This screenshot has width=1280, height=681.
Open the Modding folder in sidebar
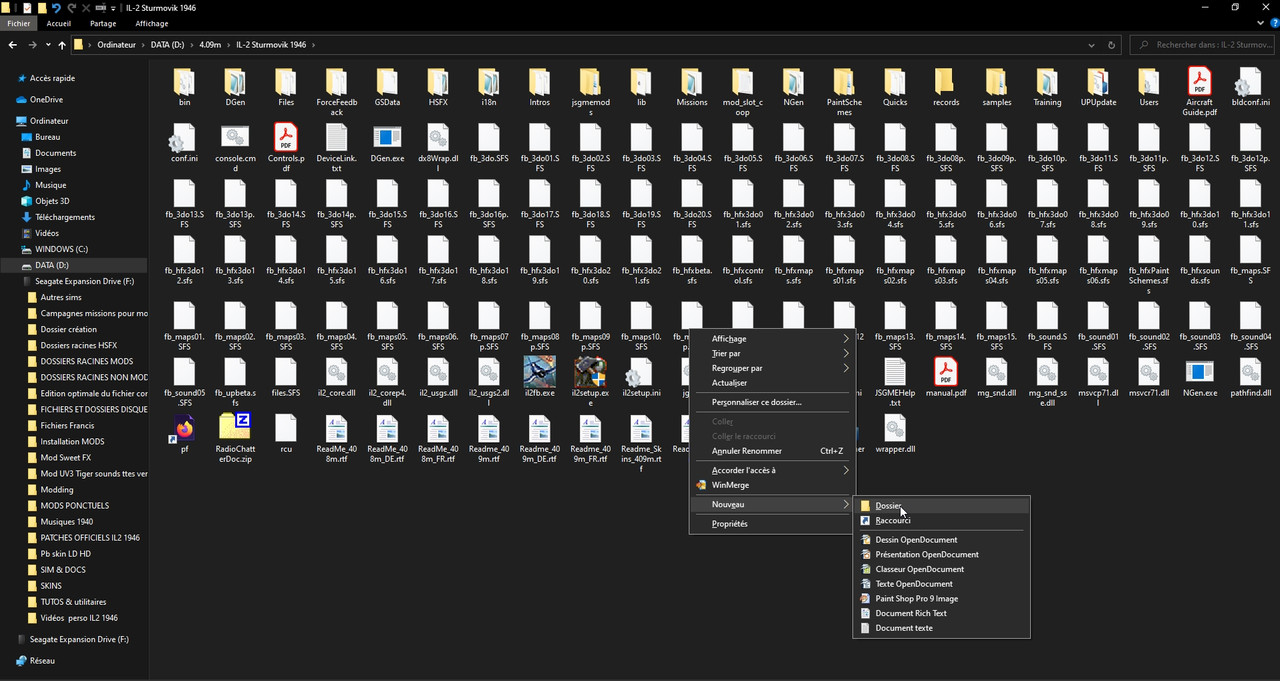click(57, 490)
